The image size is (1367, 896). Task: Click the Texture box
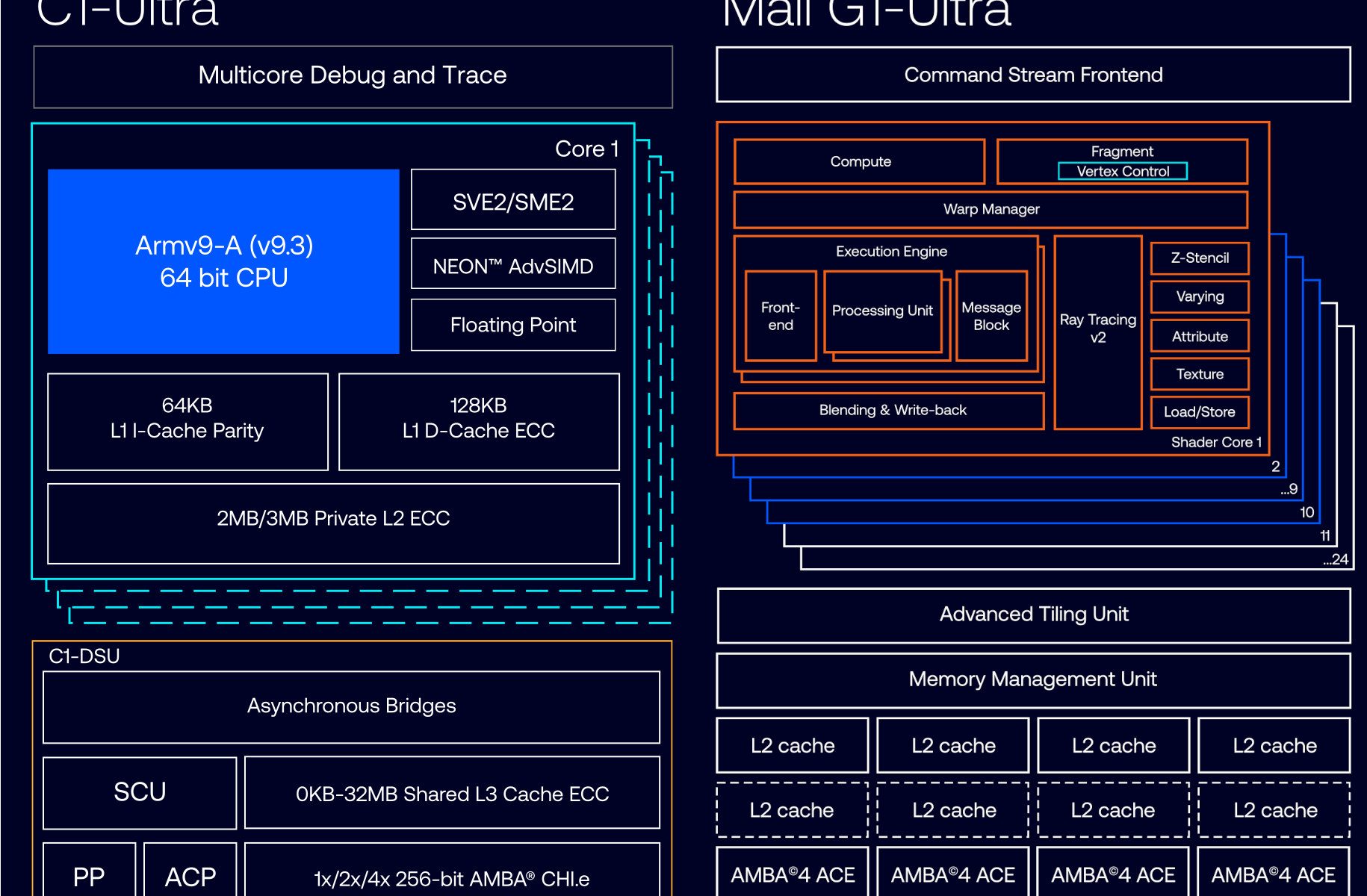pyautogui.click(x=1200, y=374)
